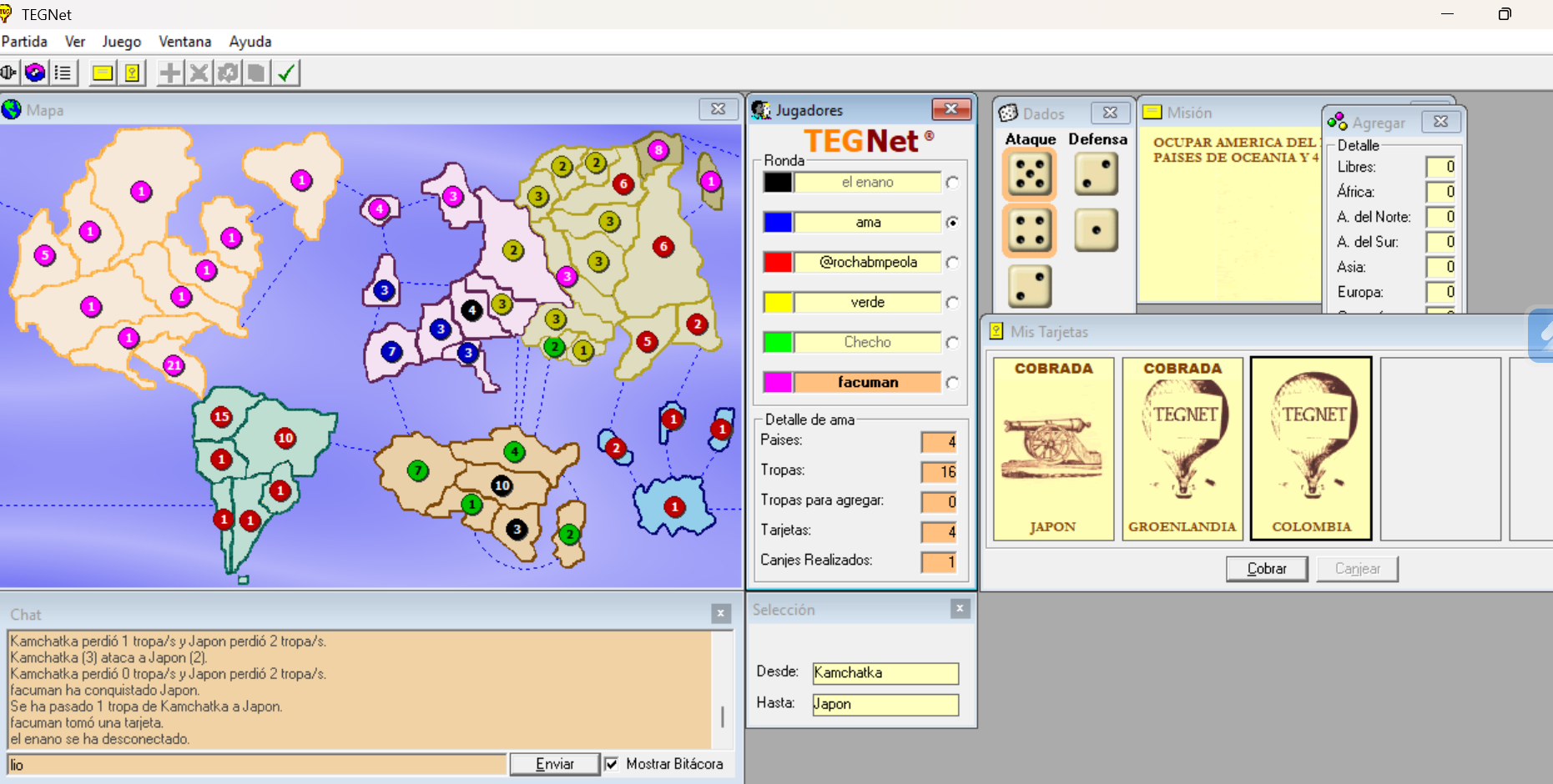Toggle the Mostrar Bitácora checkbox

[x=612, y=764]
